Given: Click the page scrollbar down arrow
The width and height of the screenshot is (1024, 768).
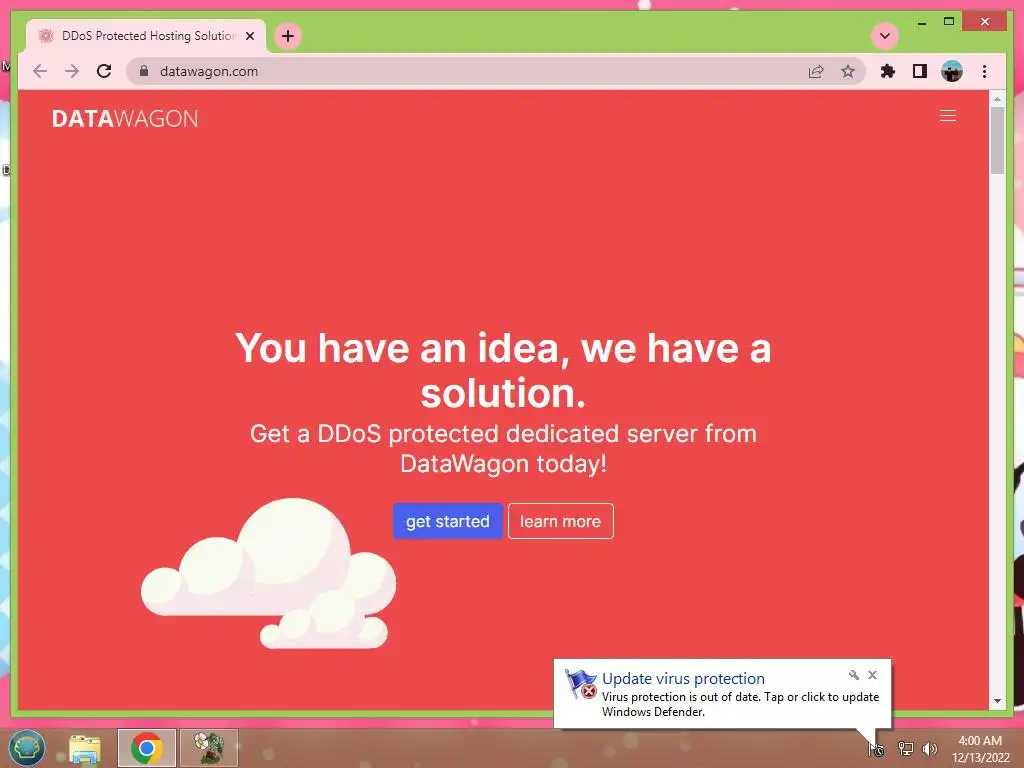Looking at the screenshot, I should [997, 701].
